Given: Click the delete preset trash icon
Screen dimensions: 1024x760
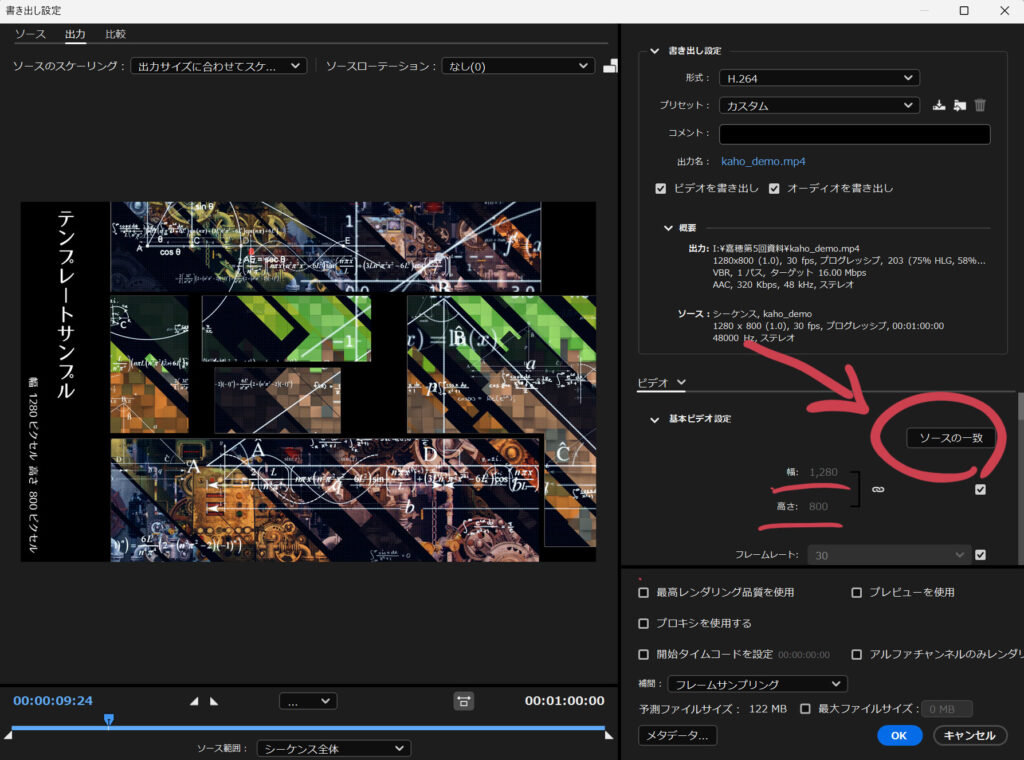Looking at the screenshot, I should point(978,104).
